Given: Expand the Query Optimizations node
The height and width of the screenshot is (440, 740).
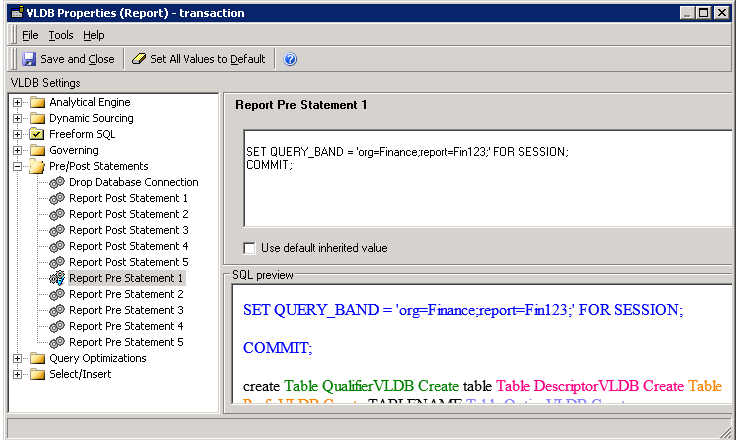Looking at the screenshot, I should tap(17, 359).
